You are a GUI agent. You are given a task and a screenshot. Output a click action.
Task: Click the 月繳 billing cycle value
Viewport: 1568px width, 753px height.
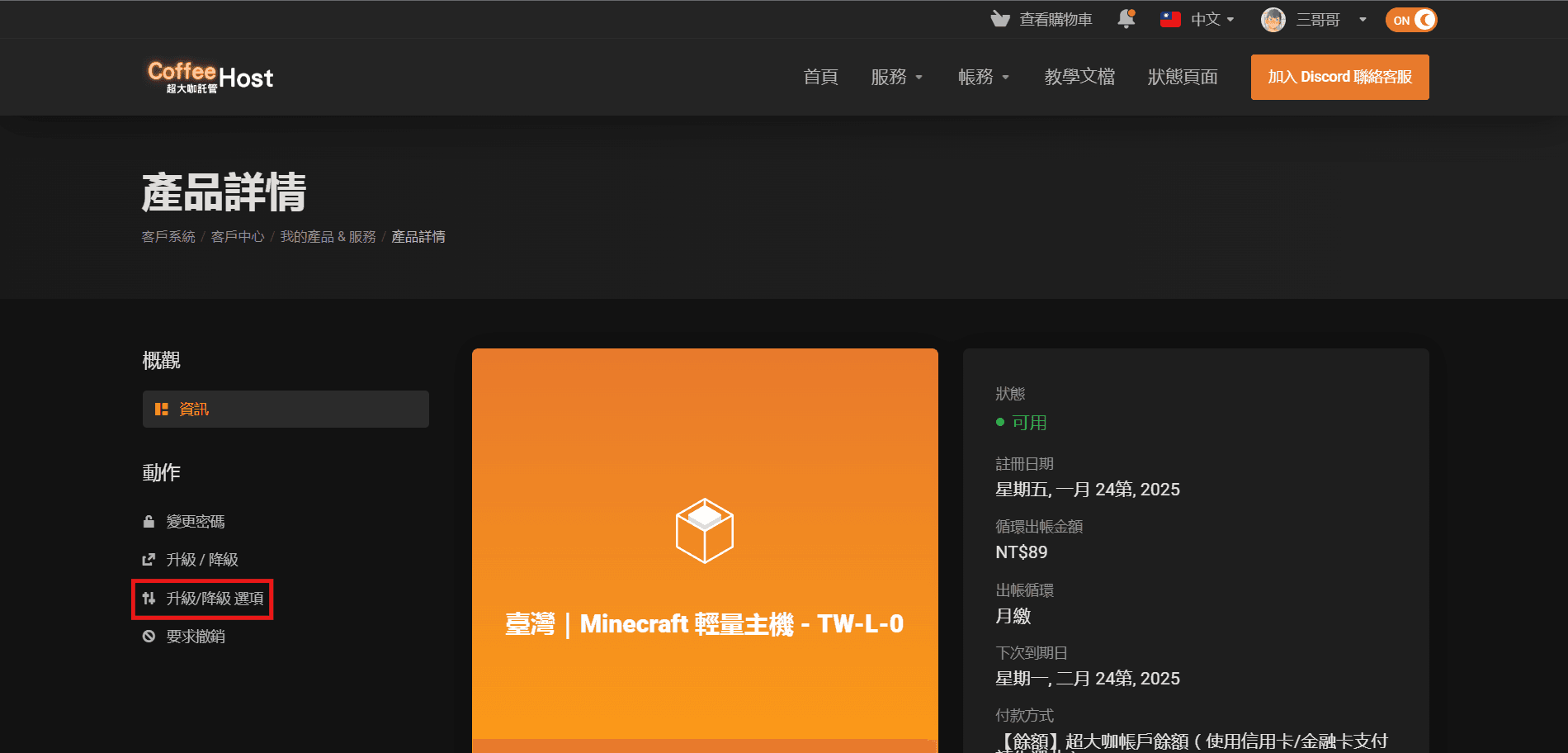tap(1013, 616)
